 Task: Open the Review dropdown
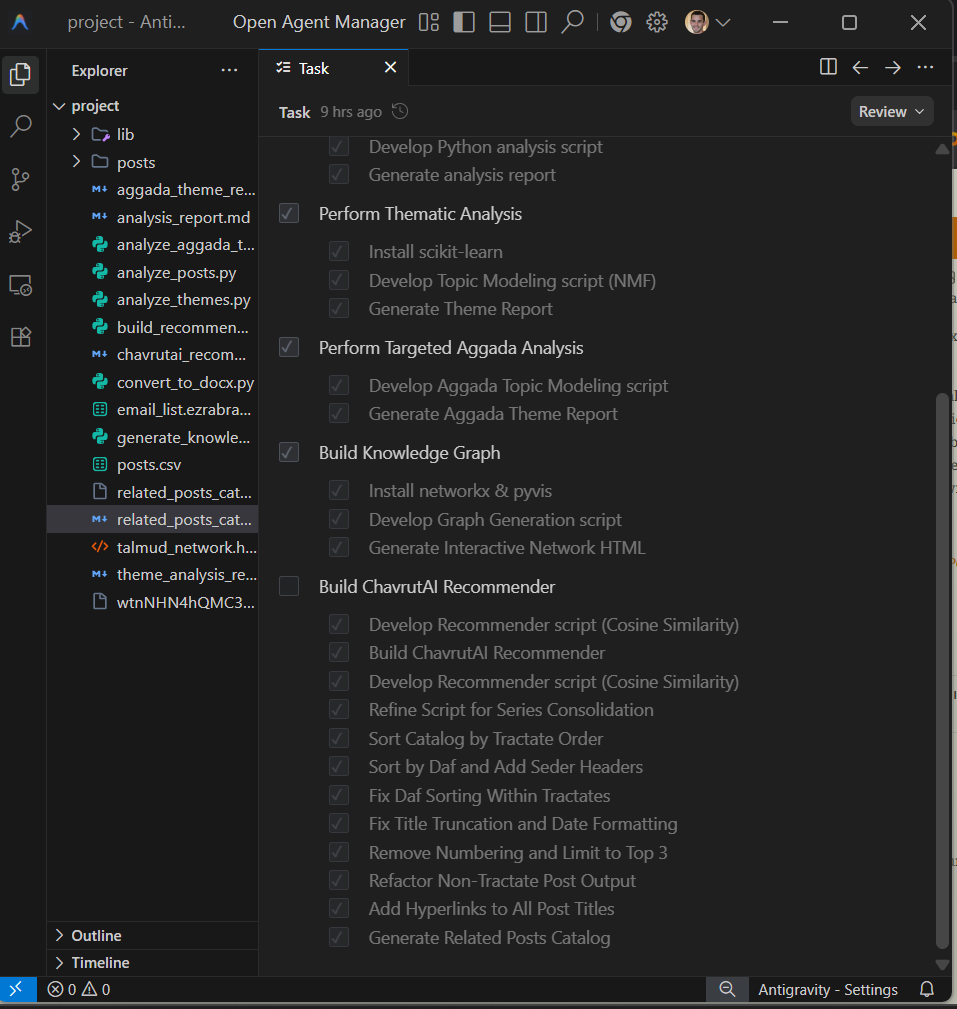(x=892, y=112)
